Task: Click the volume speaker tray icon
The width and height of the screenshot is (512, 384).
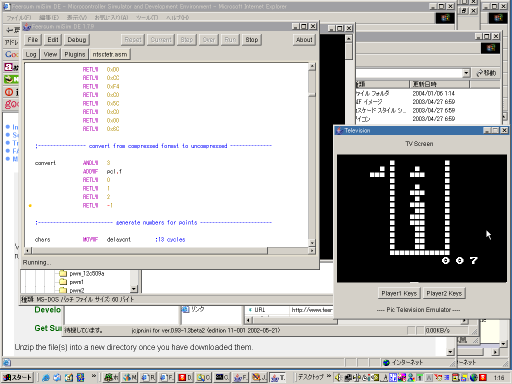Action: pos(338,377)
